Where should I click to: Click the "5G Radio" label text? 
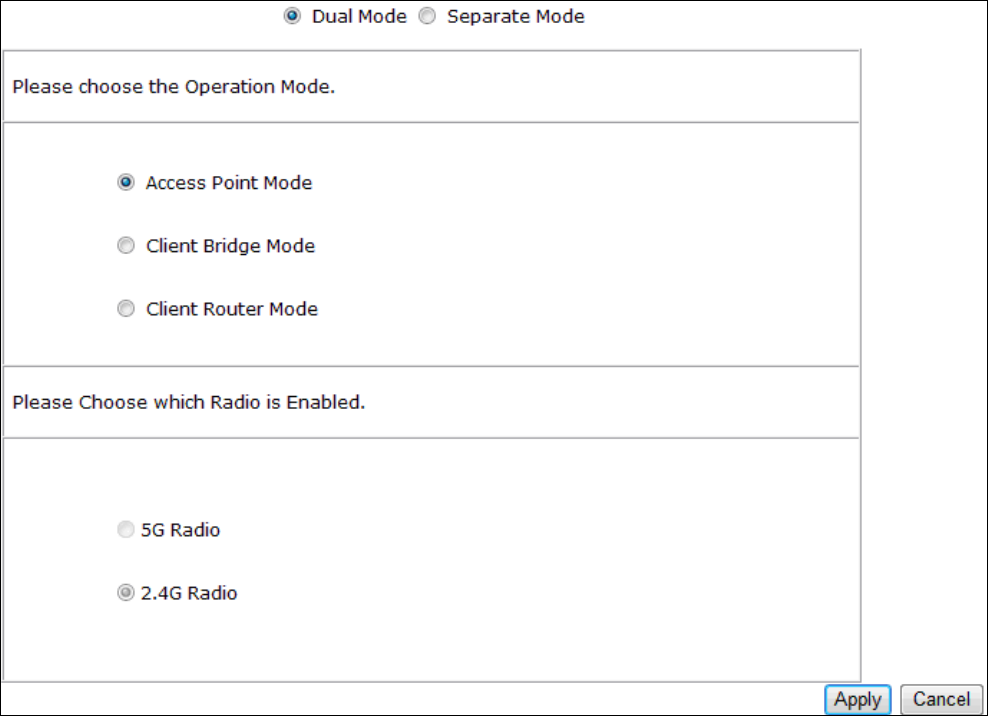(x=182, y=530)
